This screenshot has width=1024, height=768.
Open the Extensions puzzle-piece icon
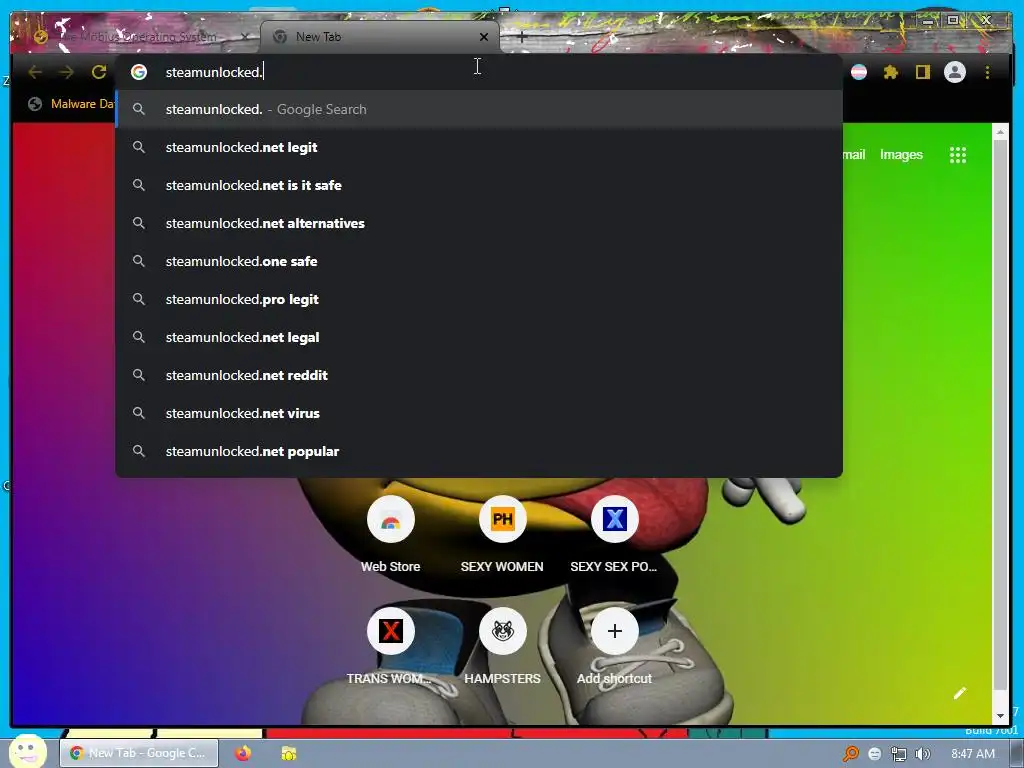coord(891,72)
